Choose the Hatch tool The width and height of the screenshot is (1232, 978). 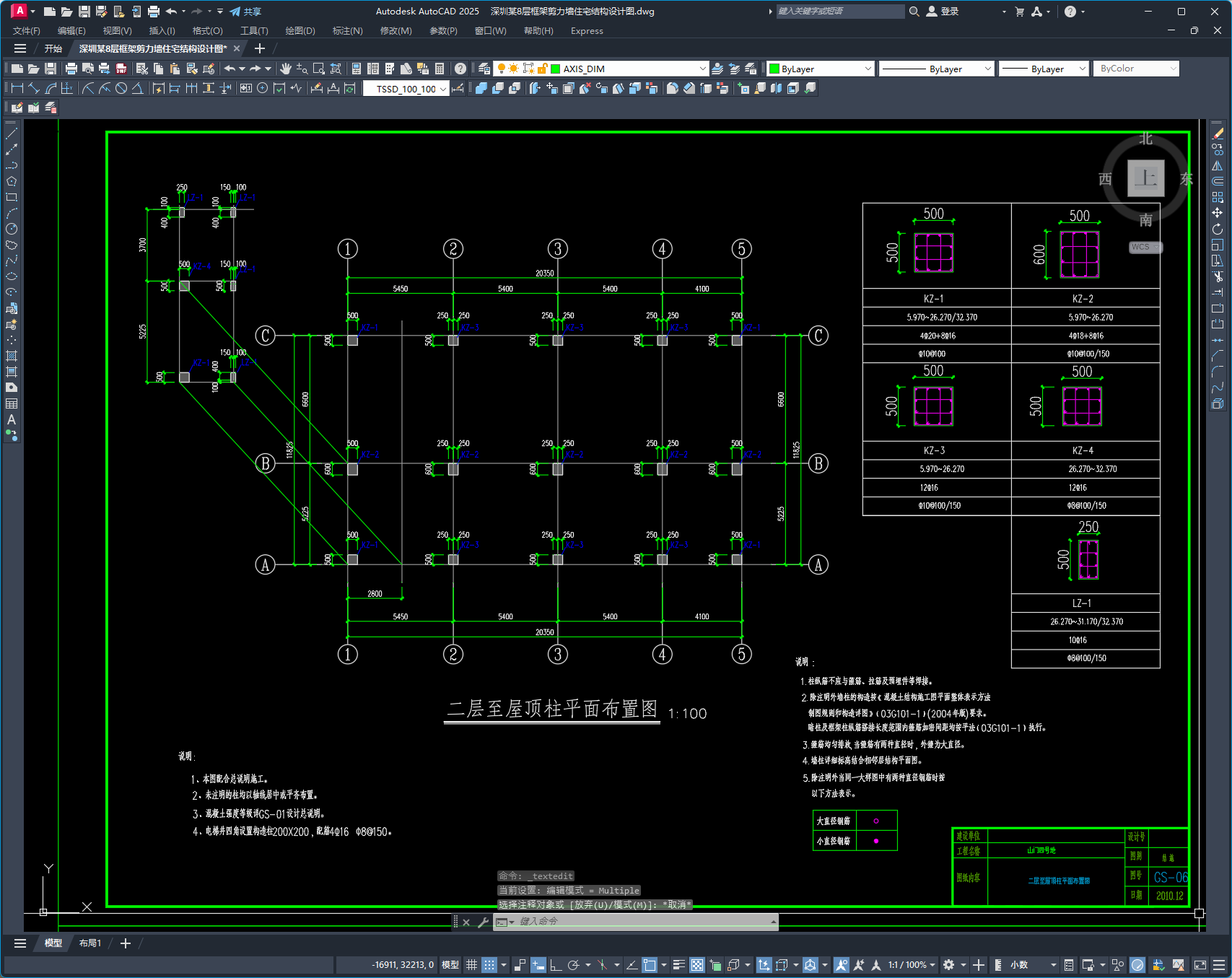(12, 356)
